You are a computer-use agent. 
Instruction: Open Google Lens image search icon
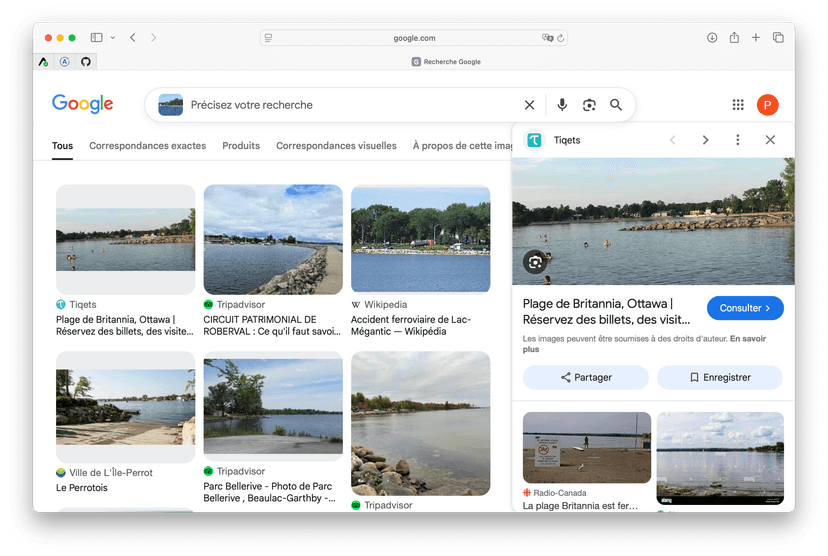[589, 105]
